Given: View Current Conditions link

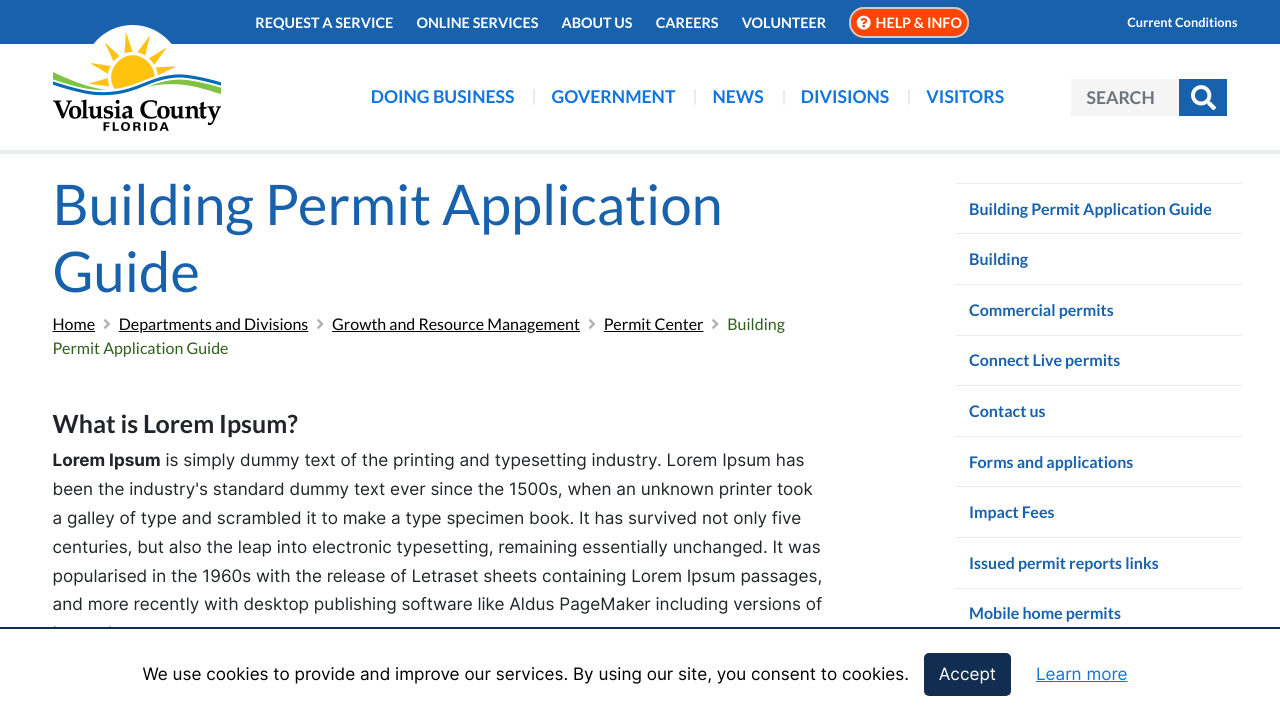Looking at the screenshot, I should click(x=1181, y=22).
